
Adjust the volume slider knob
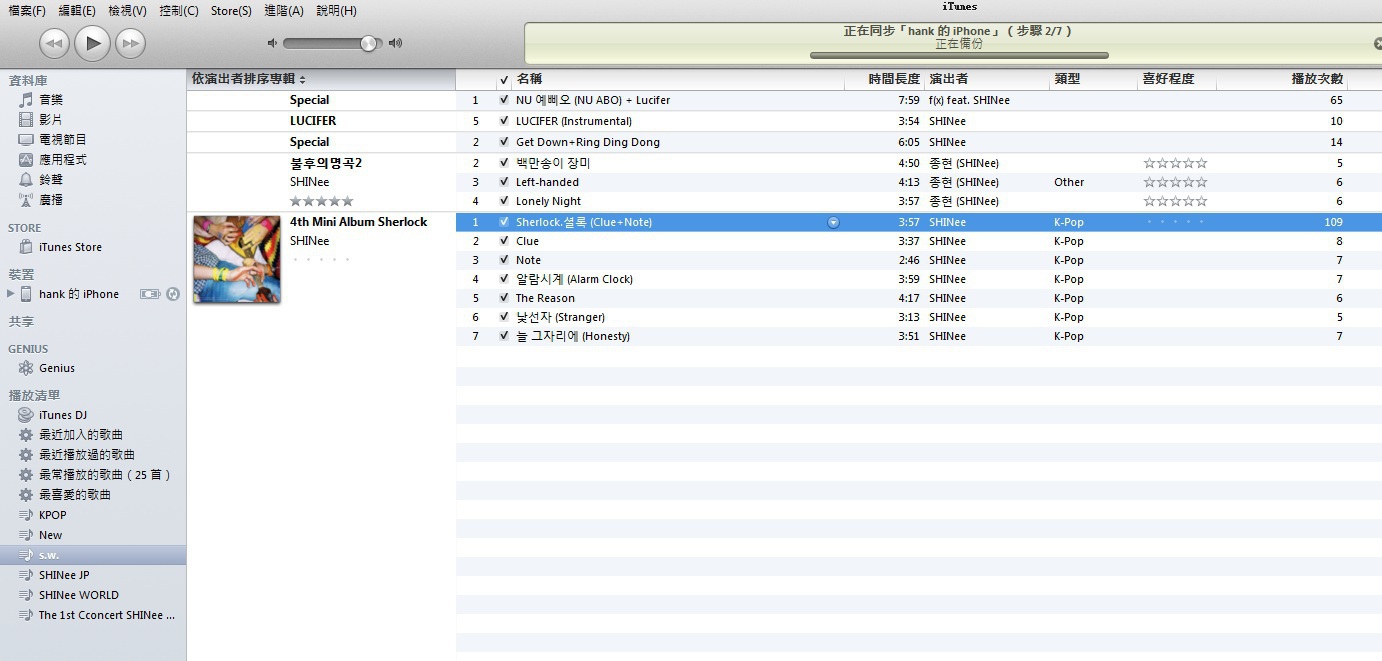pos(369,43)
